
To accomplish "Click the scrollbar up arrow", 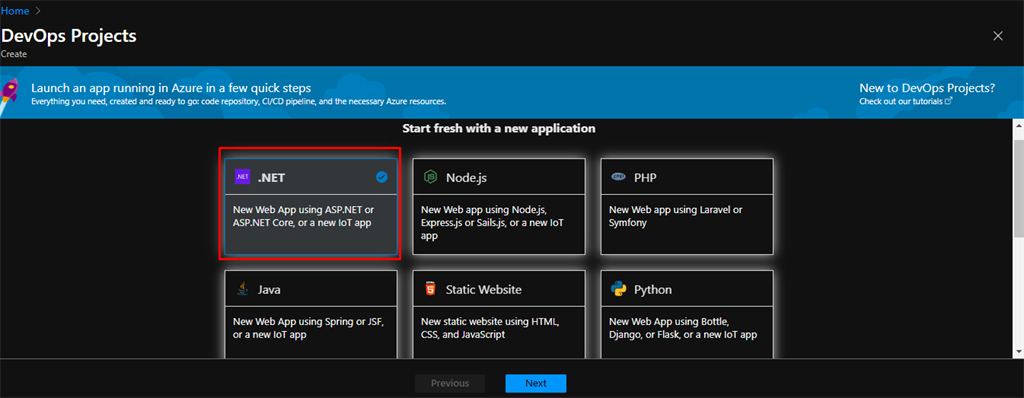I will click(1018, 125).
